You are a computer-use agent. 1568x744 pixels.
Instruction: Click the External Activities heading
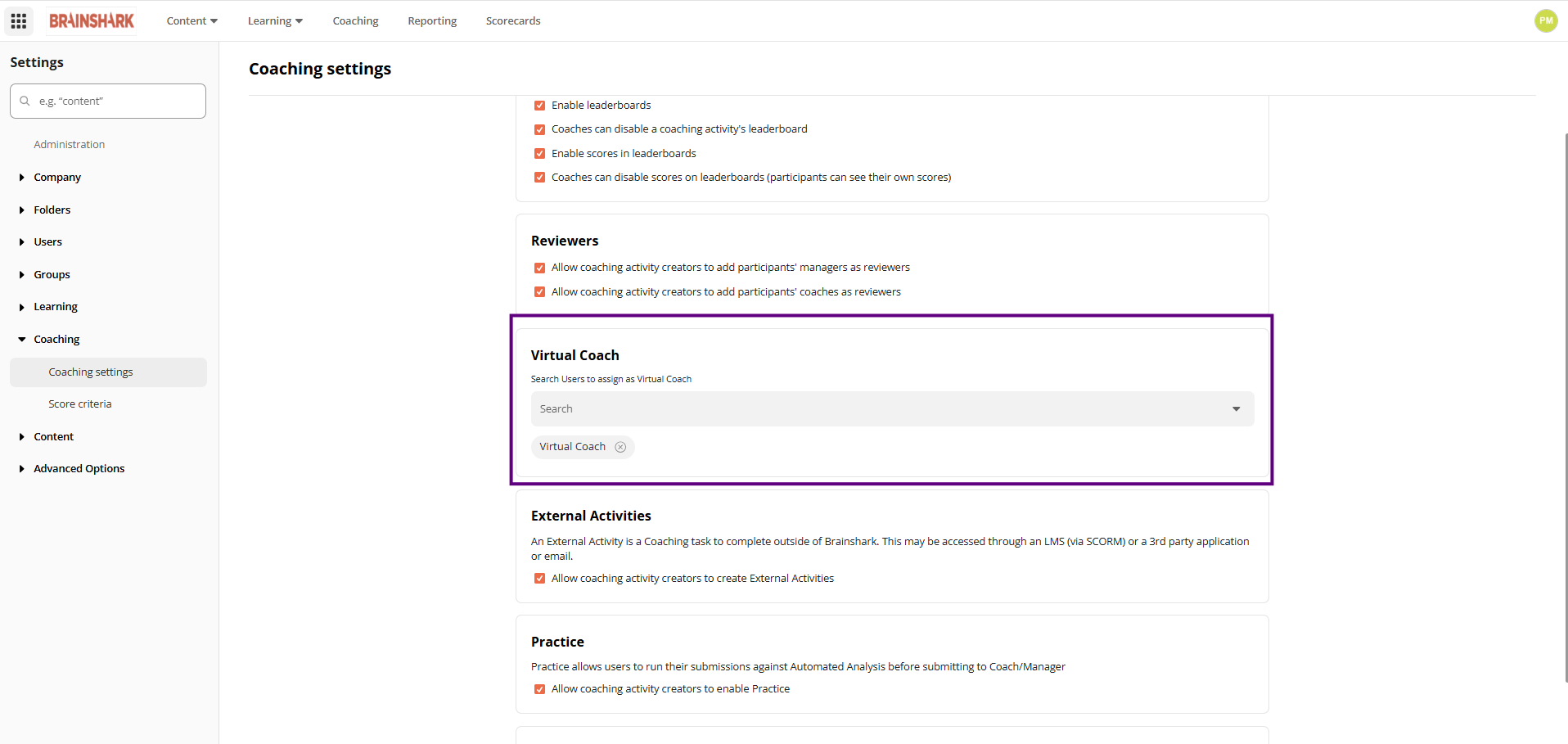coord(591,516)
